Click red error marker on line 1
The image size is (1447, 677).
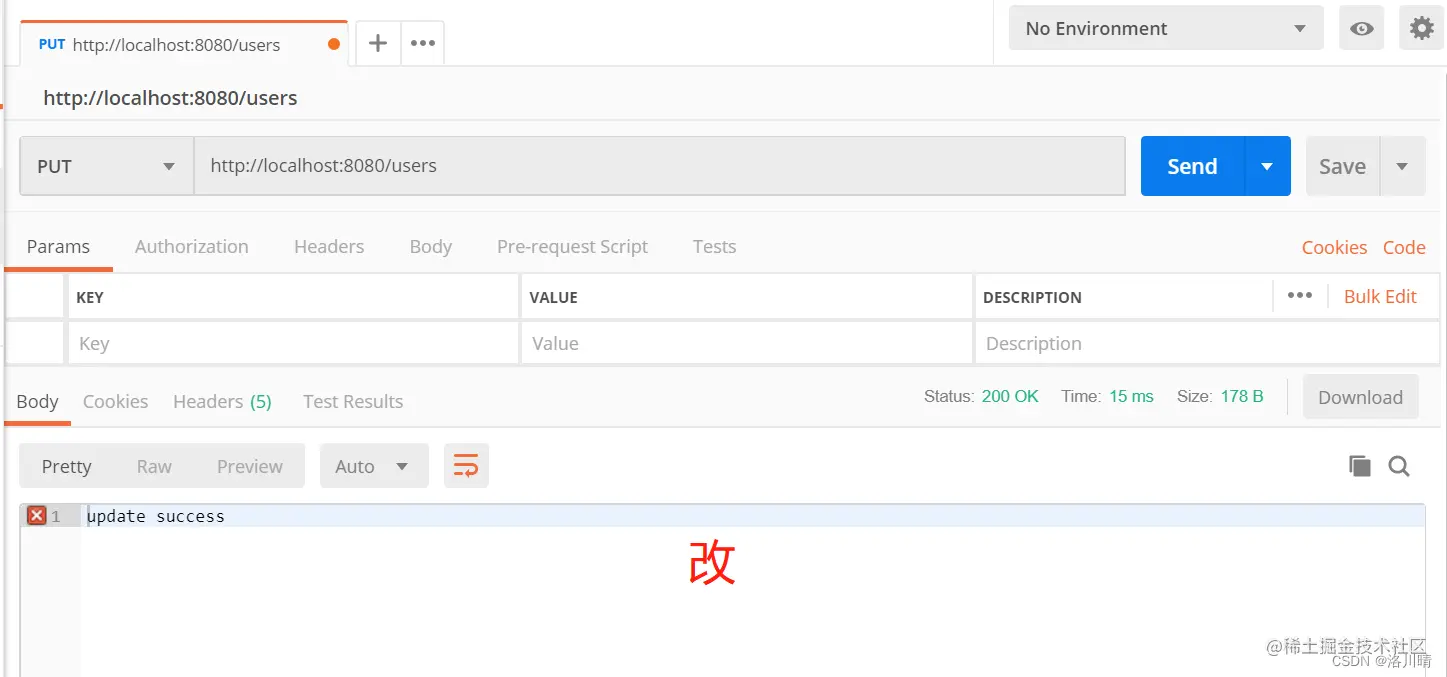click(37, 516)
